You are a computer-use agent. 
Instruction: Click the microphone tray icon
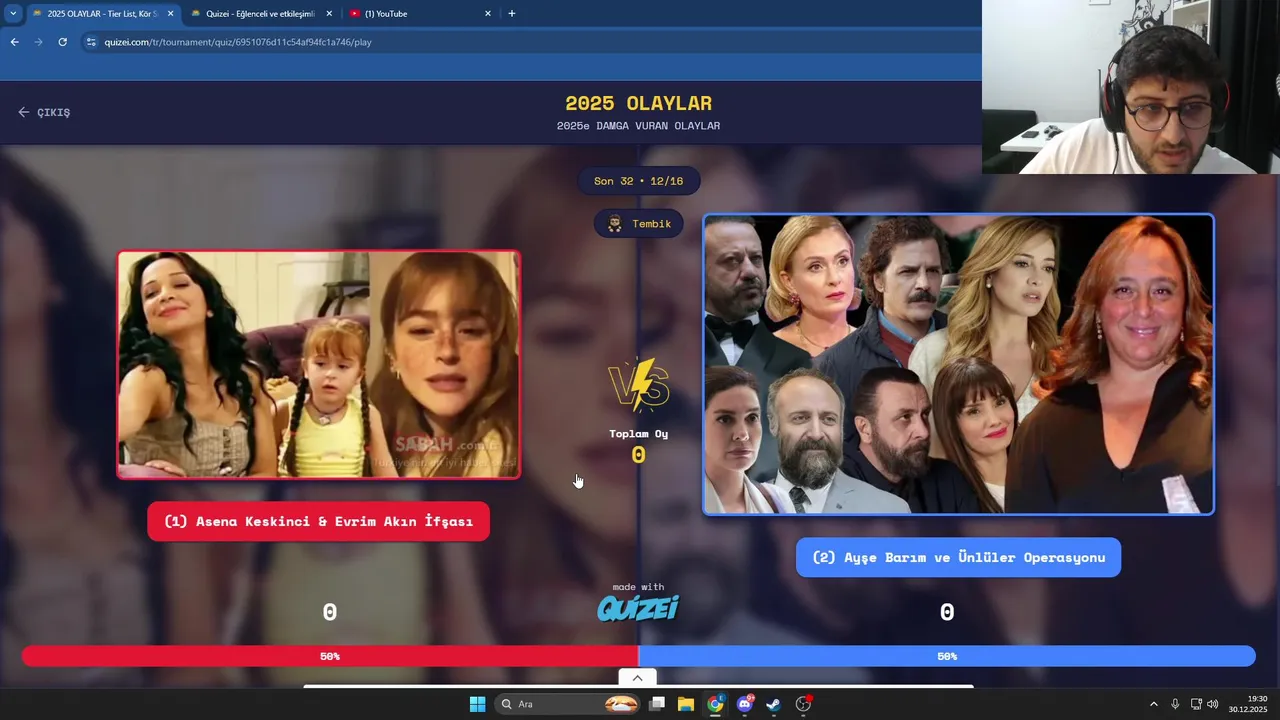1175,704
